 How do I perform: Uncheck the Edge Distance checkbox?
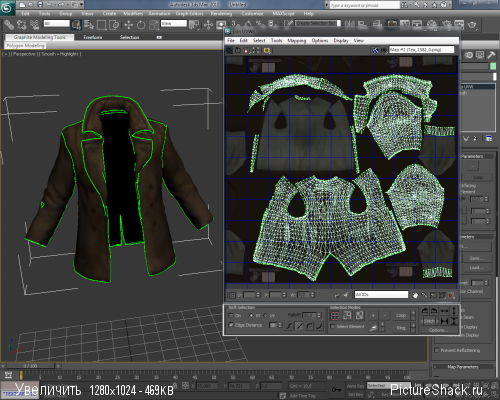(231, 325)
